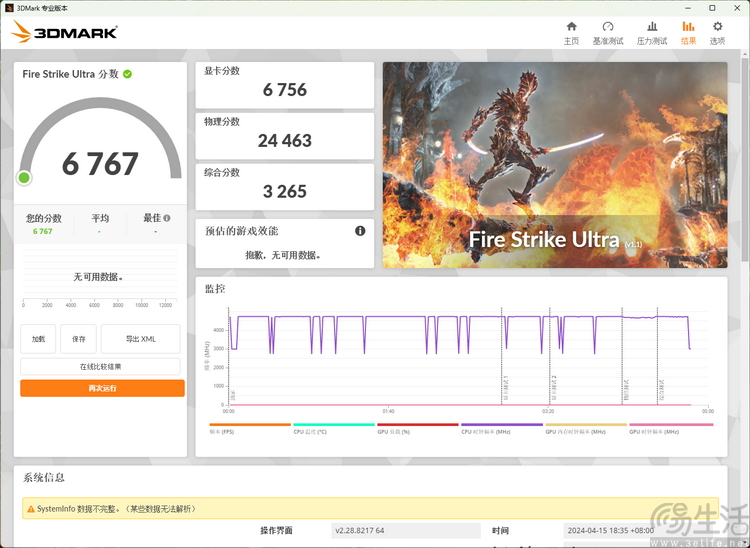Click 在线比较结果 compare online button
This screenshot has width=750, height=548.
(x=100, y=367)
